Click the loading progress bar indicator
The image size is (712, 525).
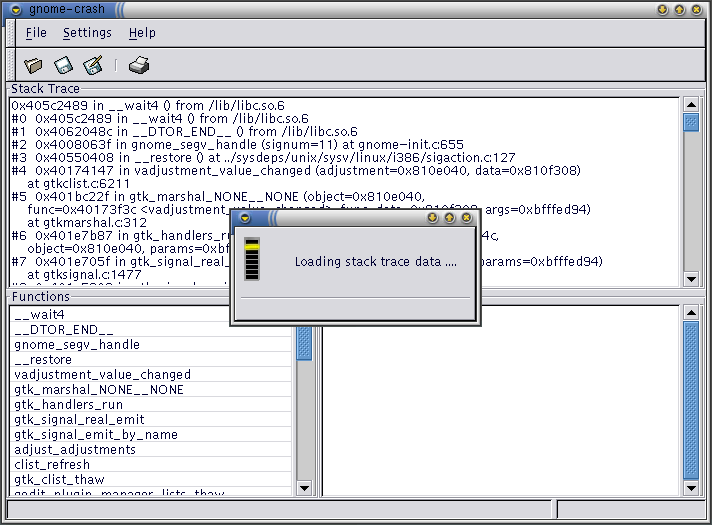[252, 259]
